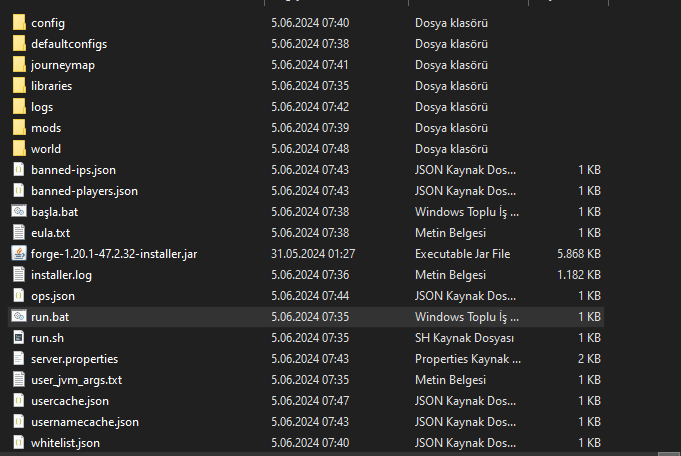
Task: Click the logs folder name
Action: pos(42,107)
